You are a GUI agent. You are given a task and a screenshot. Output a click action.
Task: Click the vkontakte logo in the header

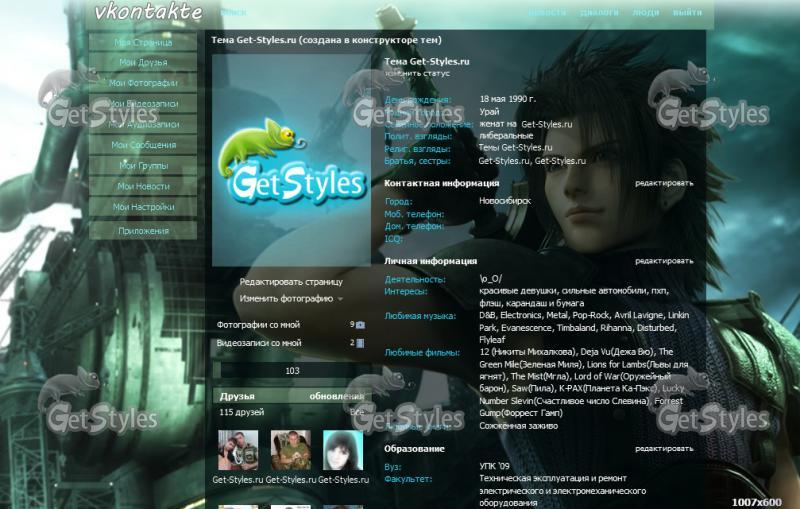148,13
